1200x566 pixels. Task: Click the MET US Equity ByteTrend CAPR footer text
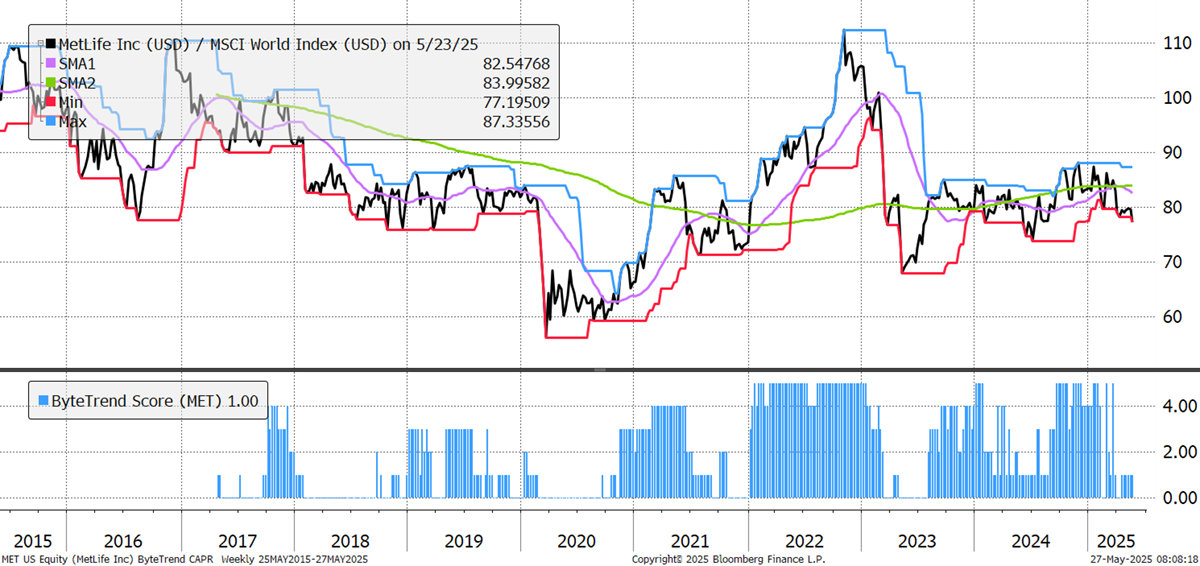click(106, 559)
